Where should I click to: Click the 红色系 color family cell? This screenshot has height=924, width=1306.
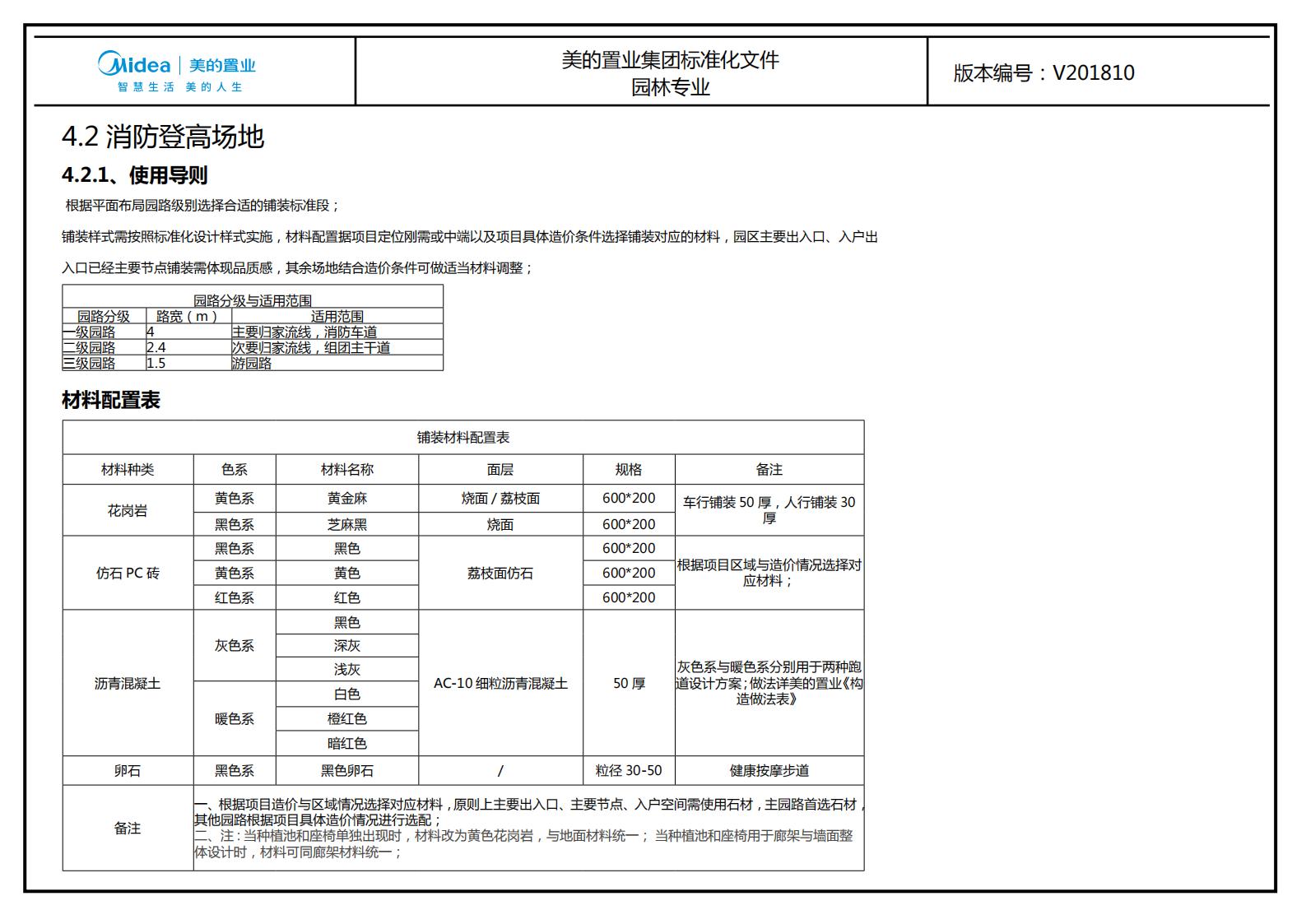(x=235, y=598)
